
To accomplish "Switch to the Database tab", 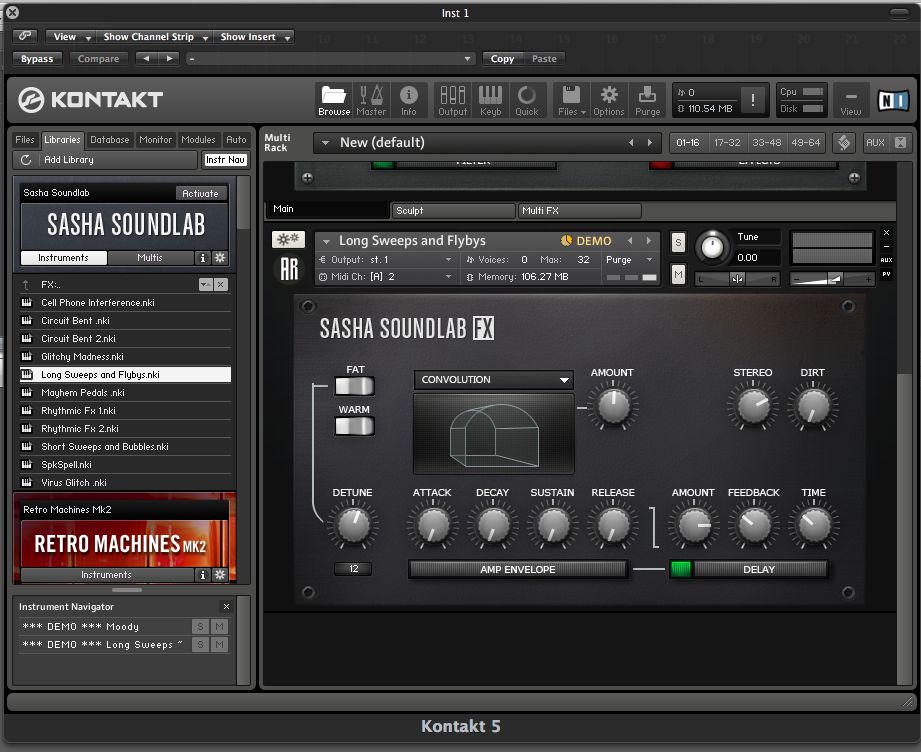I will click(x=110, y=140).
